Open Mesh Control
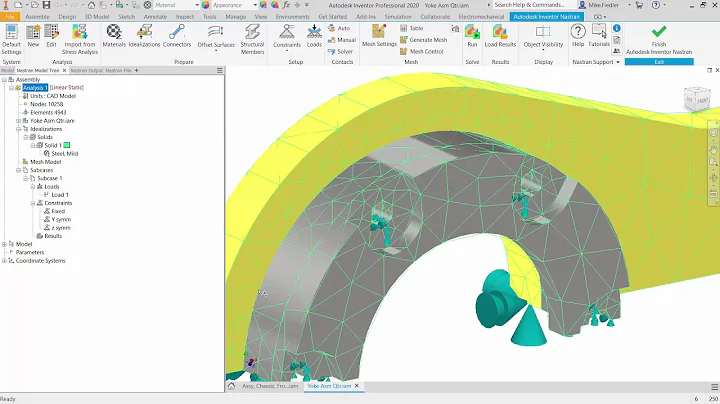Image resolution: width=720 pixels, height=404 pixels. [422, 51]
